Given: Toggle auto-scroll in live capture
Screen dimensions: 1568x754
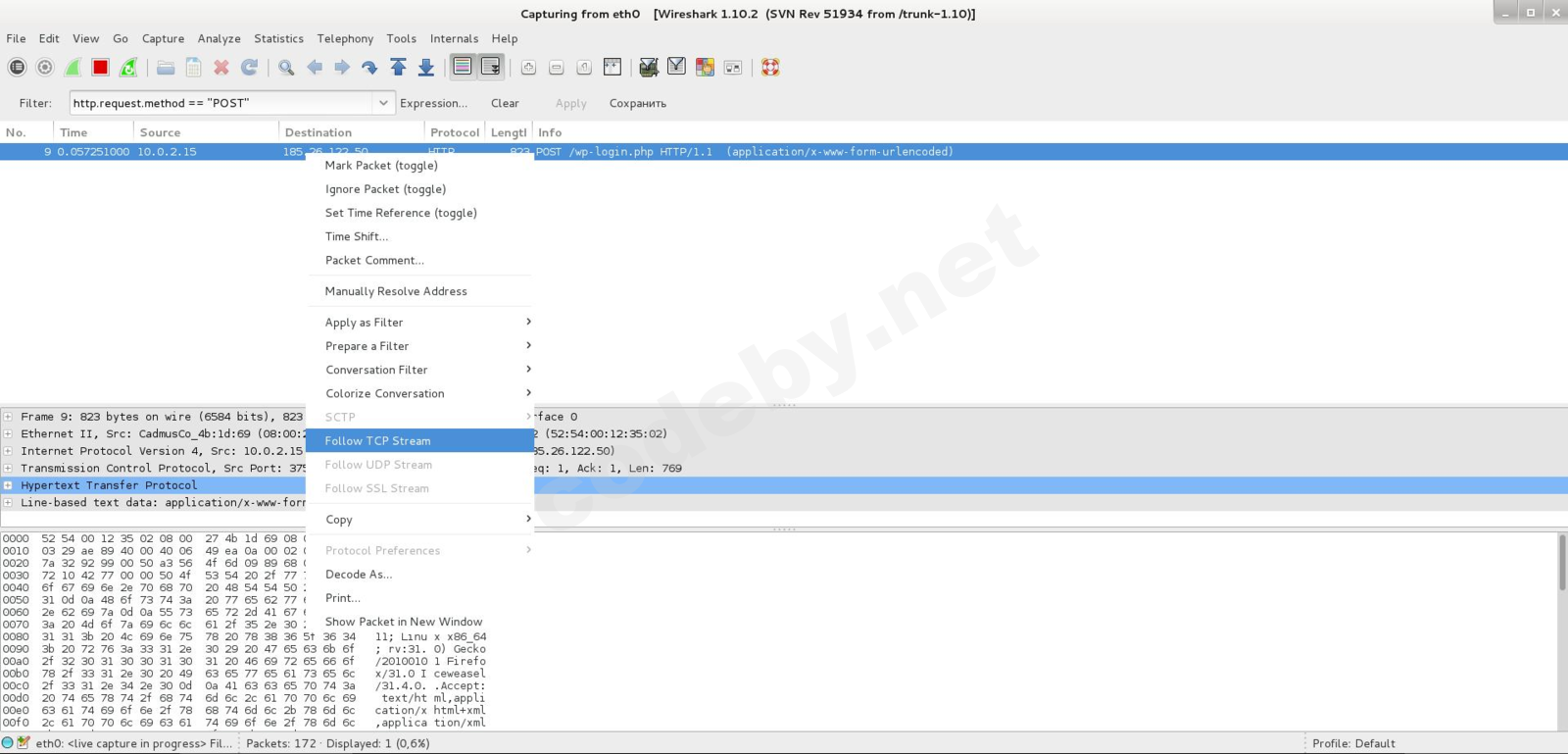Looking at the screenshot, I should (x=490, y=68).
